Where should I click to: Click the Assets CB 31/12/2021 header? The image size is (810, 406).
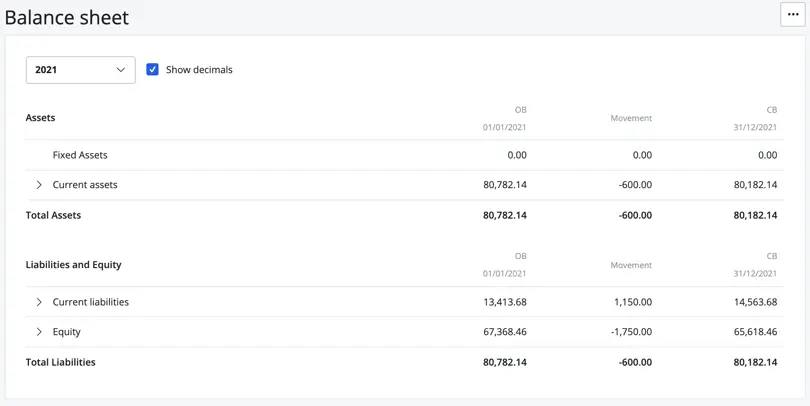755,118
